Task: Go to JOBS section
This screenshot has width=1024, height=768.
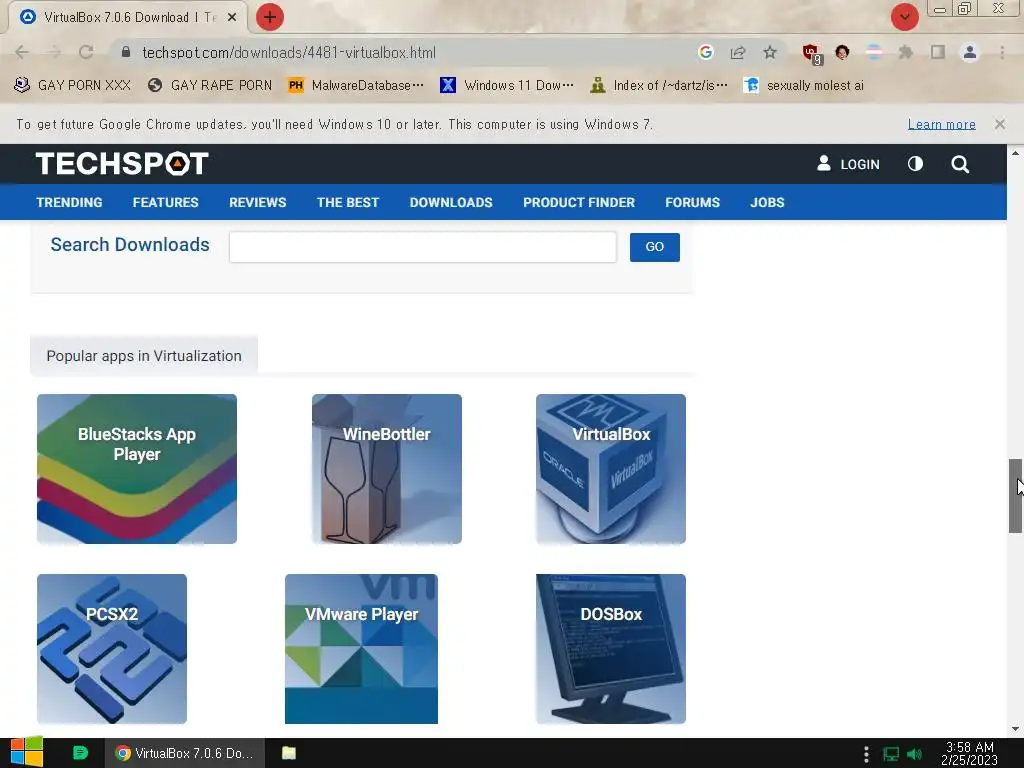Action: 767,202
